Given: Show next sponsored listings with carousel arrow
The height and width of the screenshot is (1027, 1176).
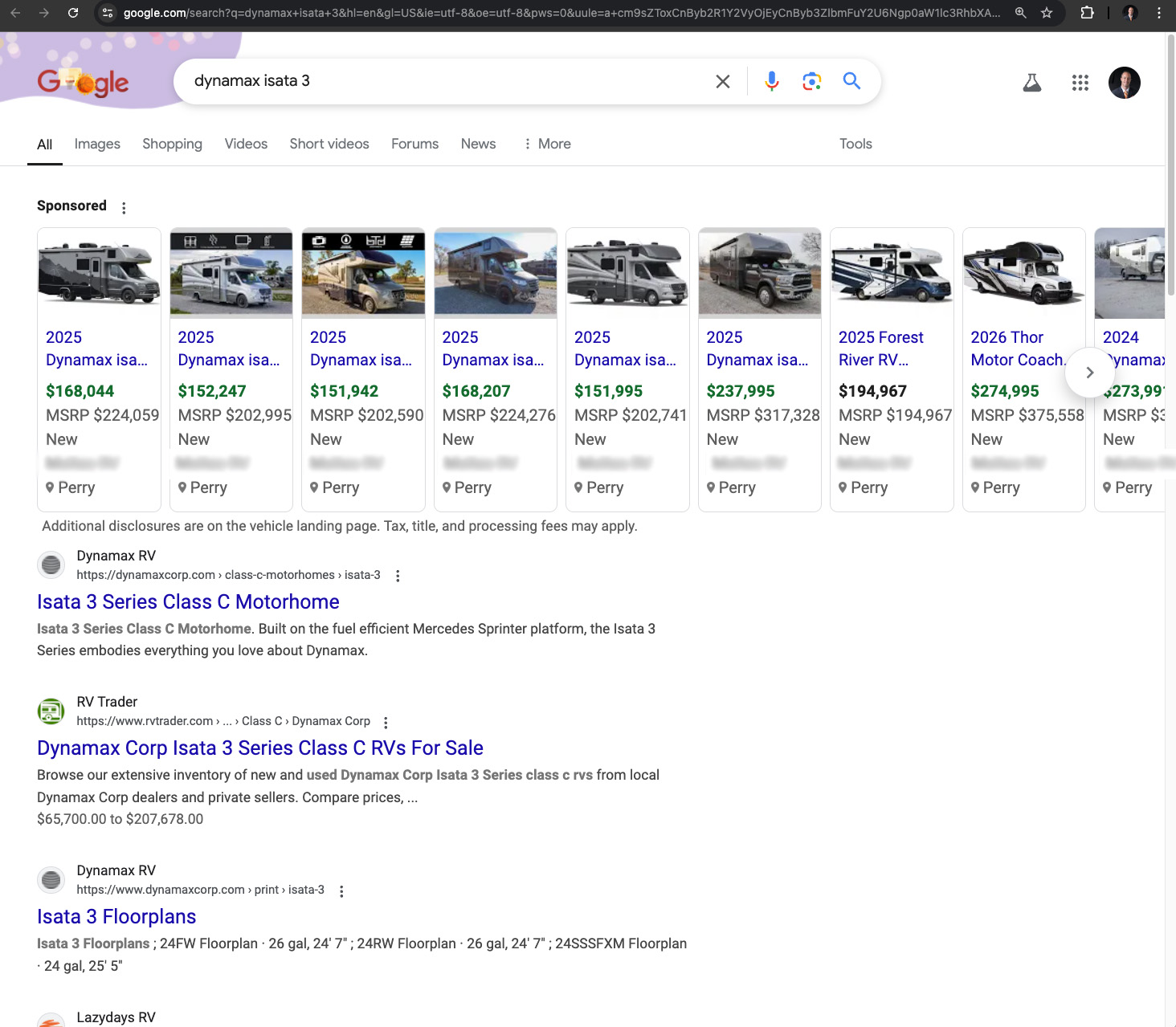Looking at the screenshot, I should tap(1090, 373).
